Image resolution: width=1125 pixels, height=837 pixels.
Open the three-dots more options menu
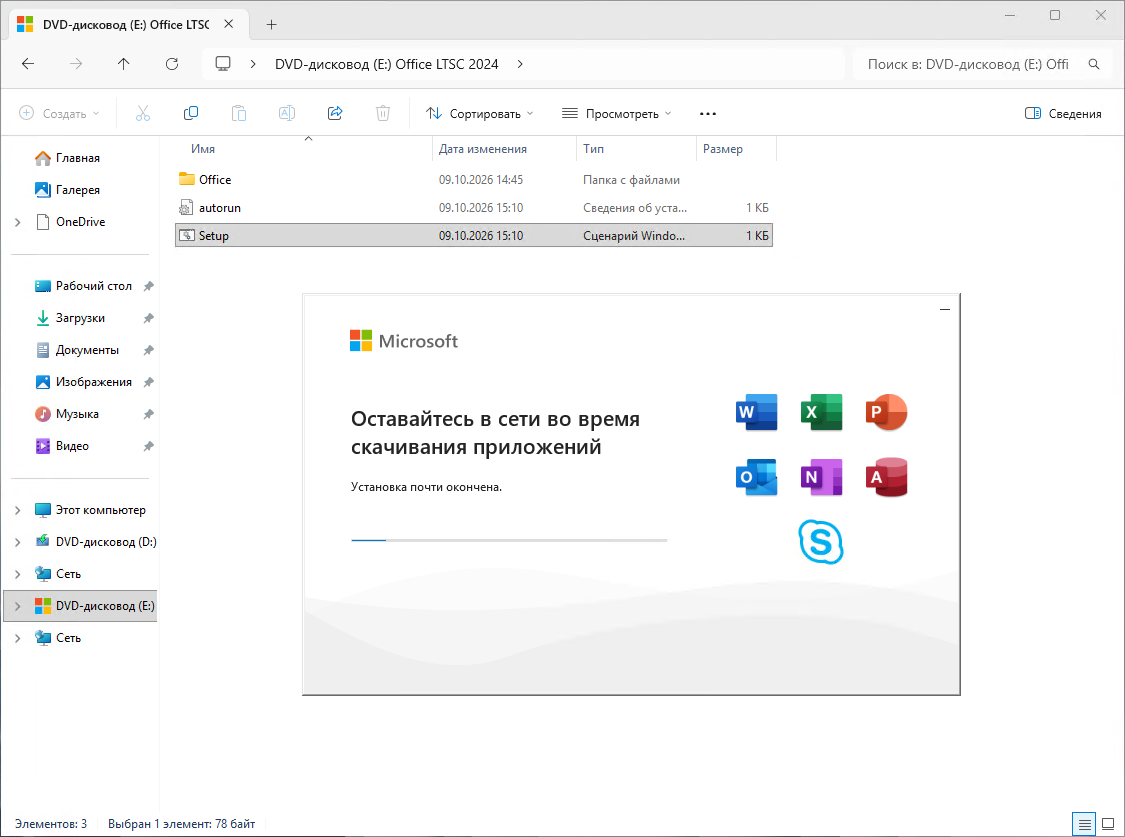(x=707, y=113)
